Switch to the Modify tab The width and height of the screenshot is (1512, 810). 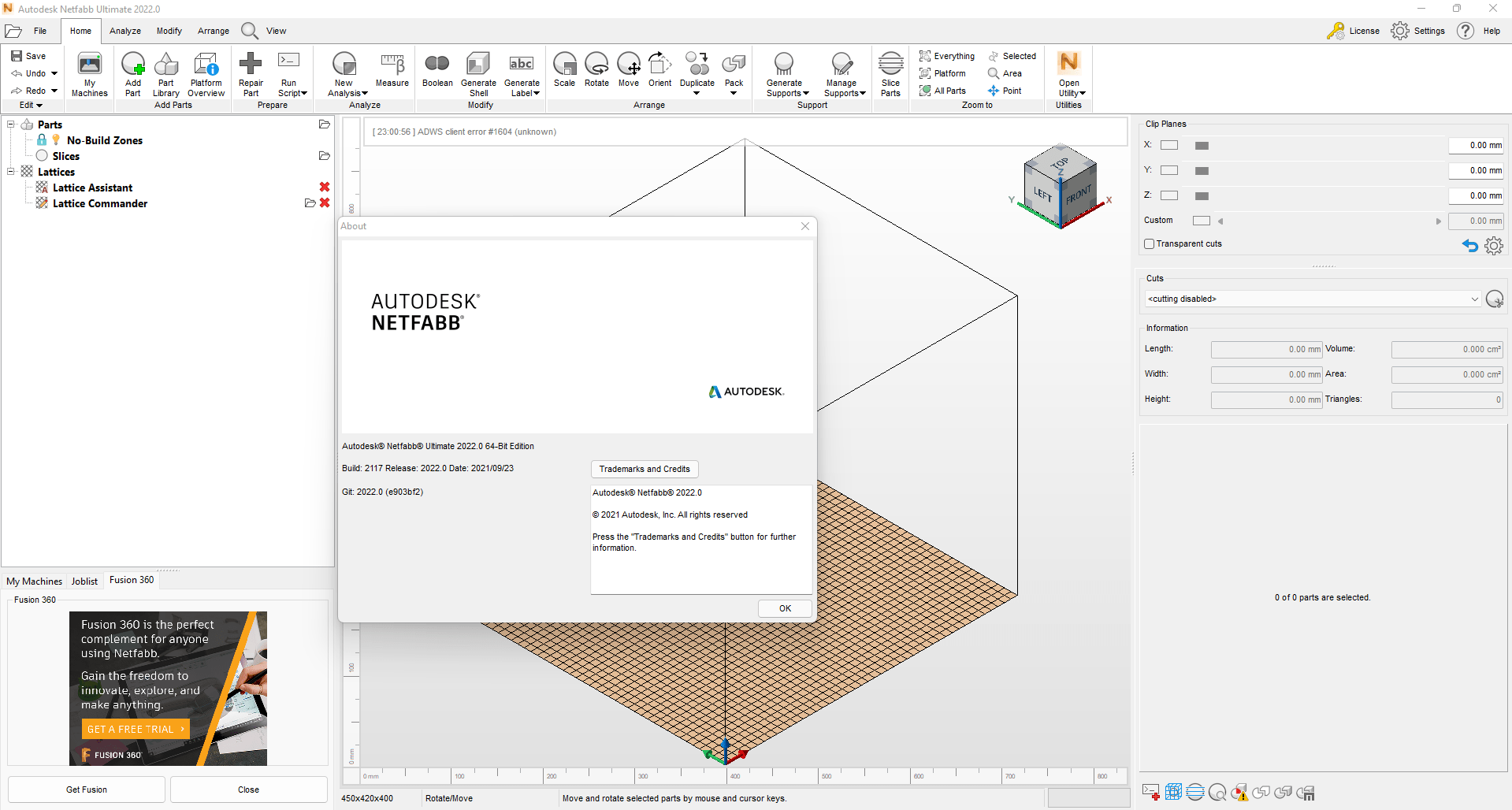point(169,31)
